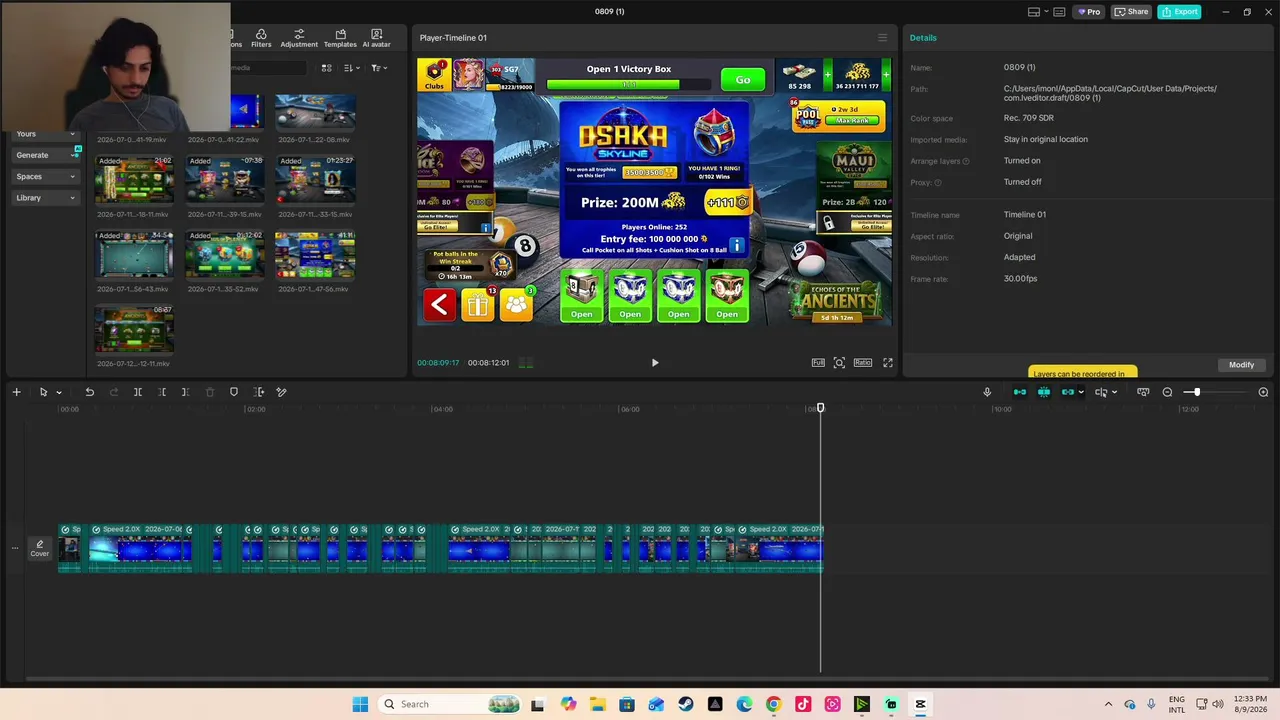This screenshot has width=1280, height=720.
Task: Click the player snapshot focus icon
Action: click(x=839, y=363)
